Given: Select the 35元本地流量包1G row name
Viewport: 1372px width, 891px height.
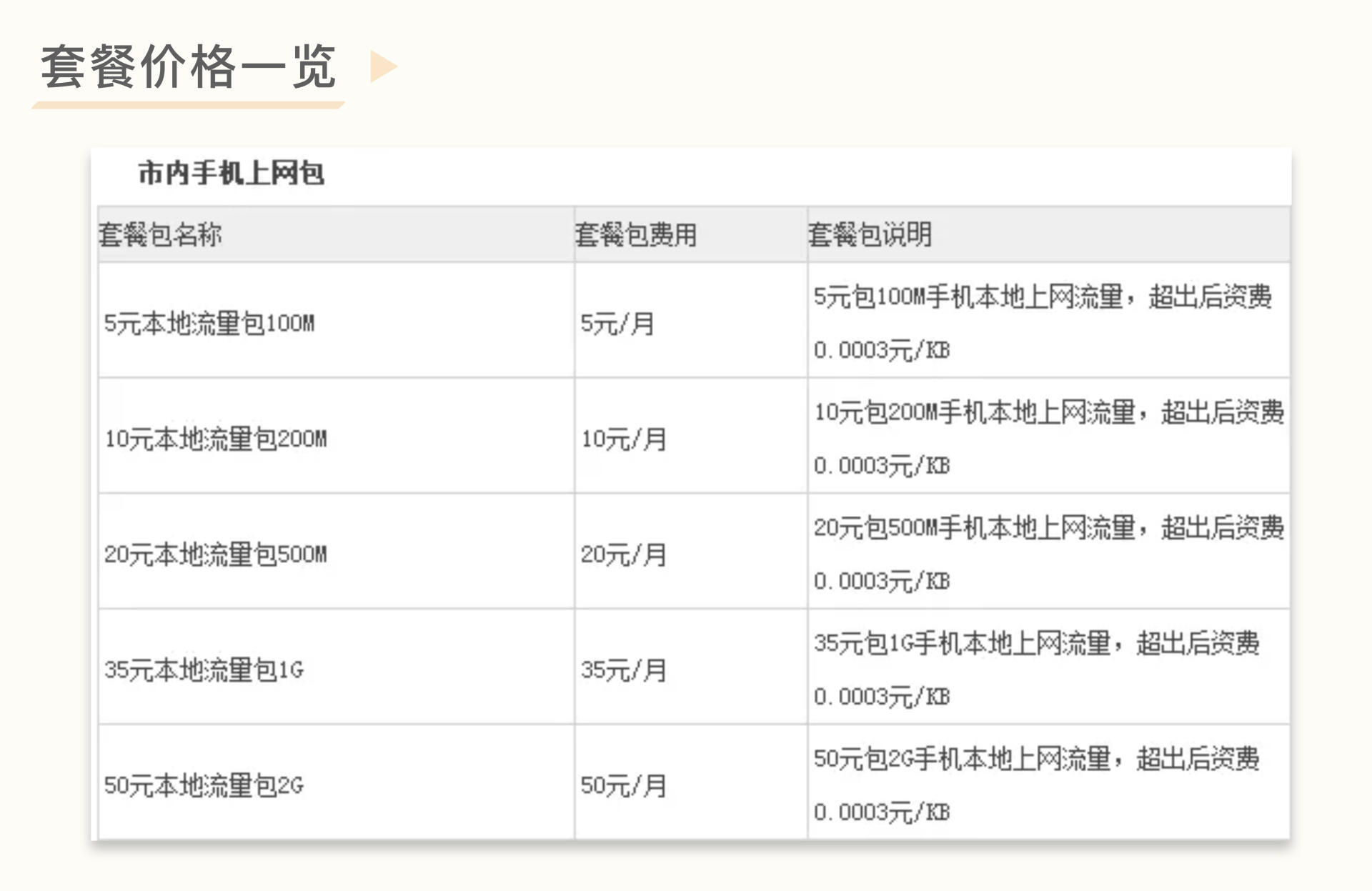Looking at the screenshot, I should [204, 670].
